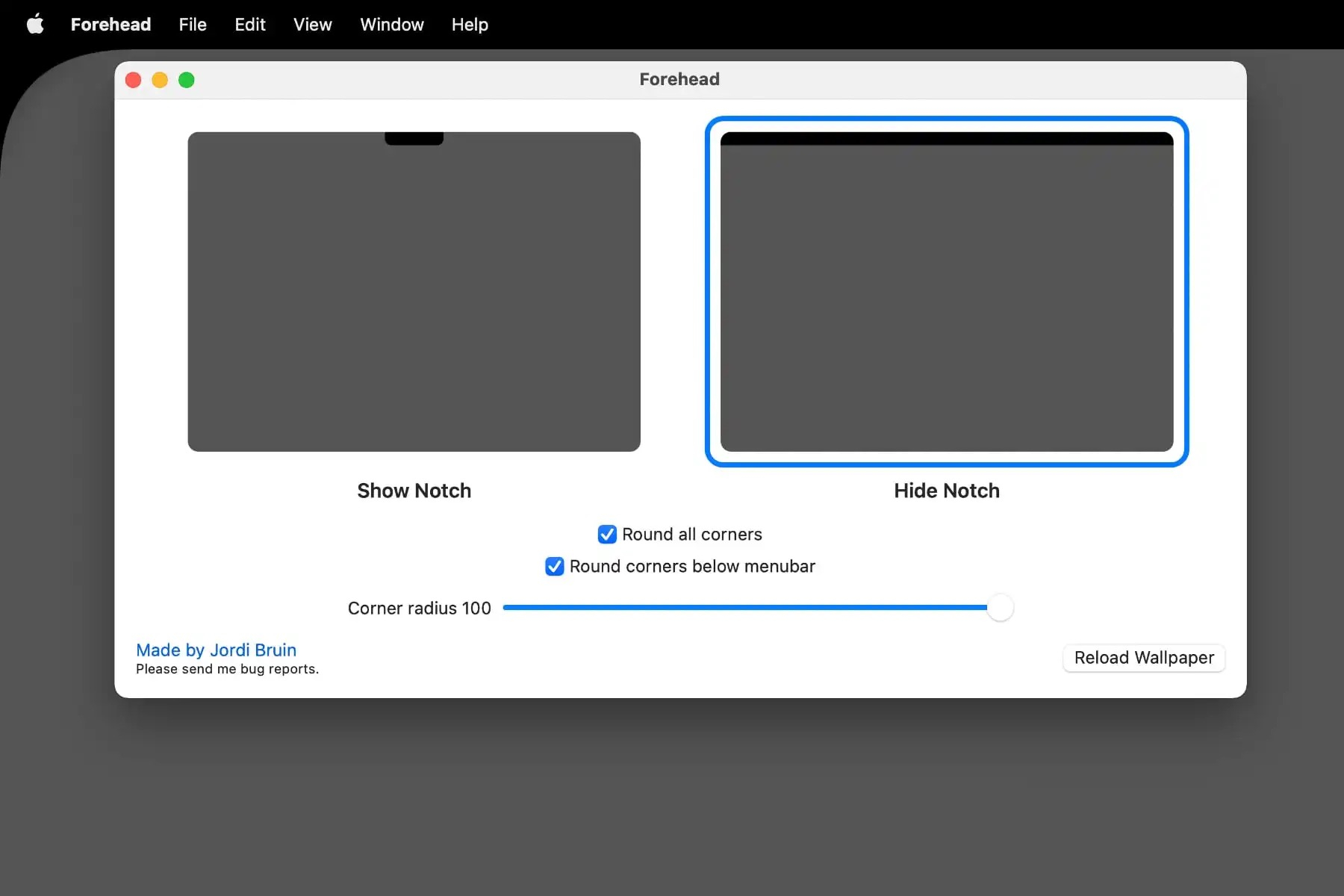Select the Hide Notch preview thumbnail
Image resolution: width=1344 pixels, height=896 pixels.
pyautogui.click(x=946, y=292)
